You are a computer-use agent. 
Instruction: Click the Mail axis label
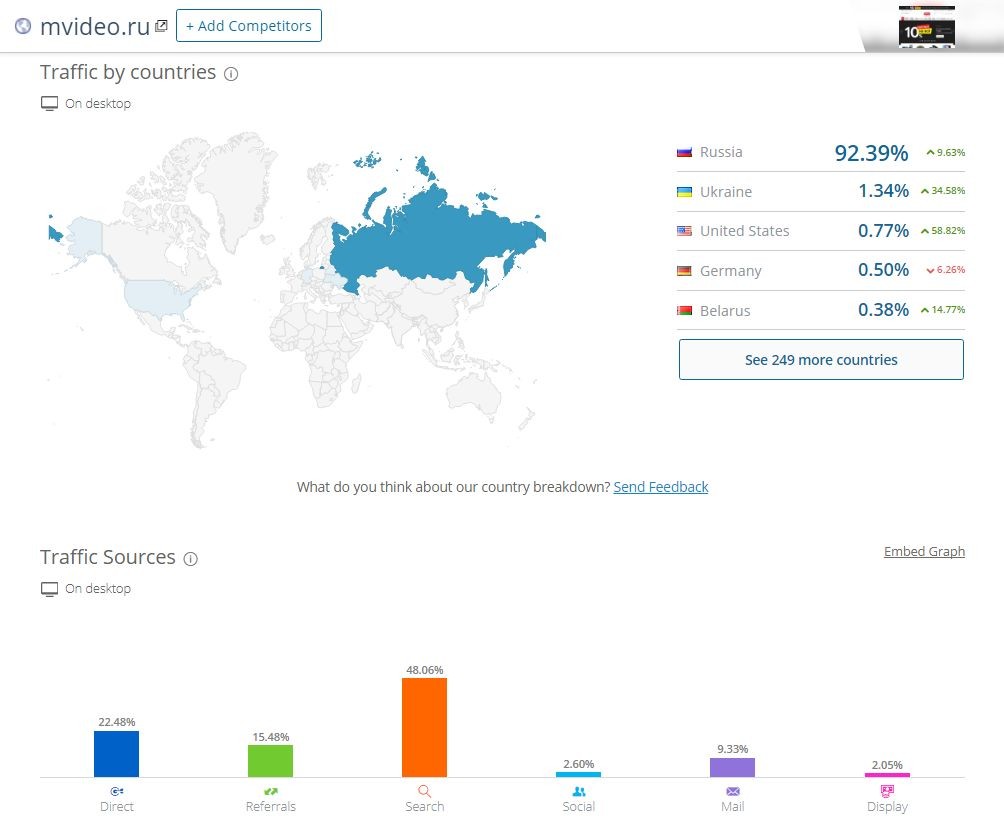(x=733, y=807)
